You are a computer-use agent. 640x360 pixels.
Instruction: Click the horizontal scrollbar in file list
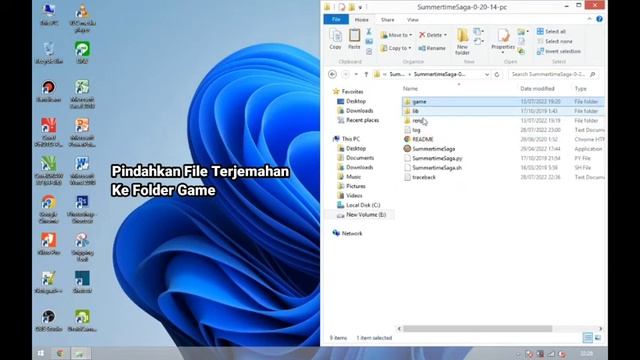[477, 329]
